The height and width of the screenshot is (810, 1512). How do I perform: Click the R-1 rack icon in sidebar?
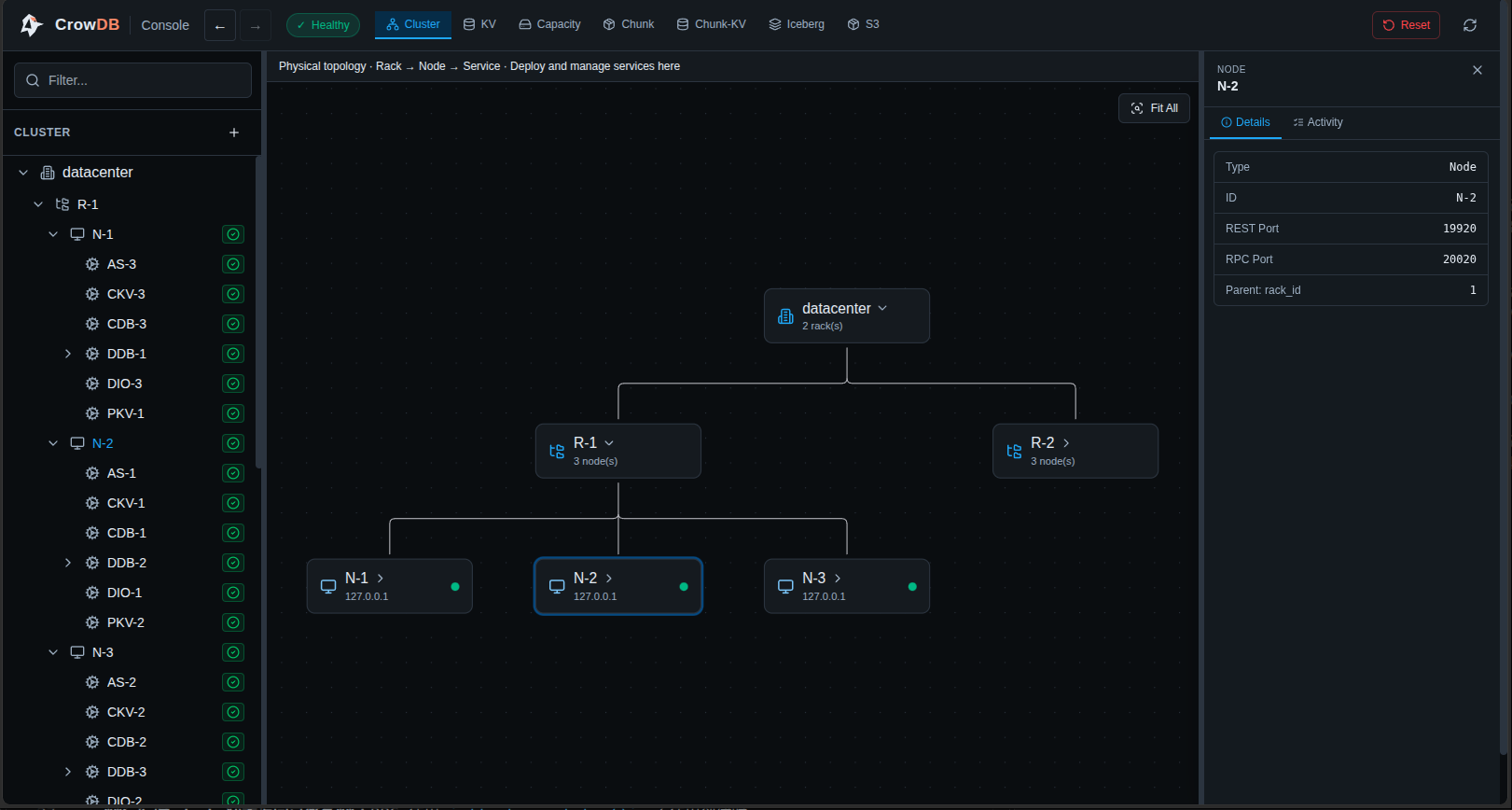pyautogui.click(x=62, y=204)
